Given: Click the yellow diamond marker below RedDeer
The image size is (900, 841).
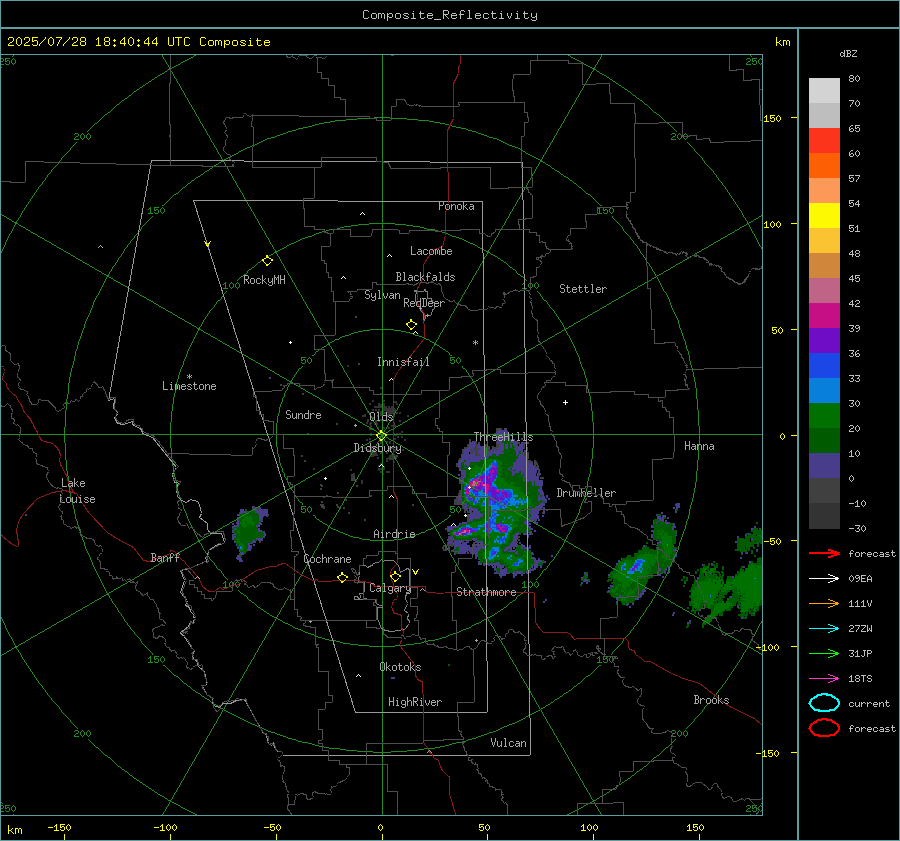Looking at the screenshot, I should (x=411, y=325).
